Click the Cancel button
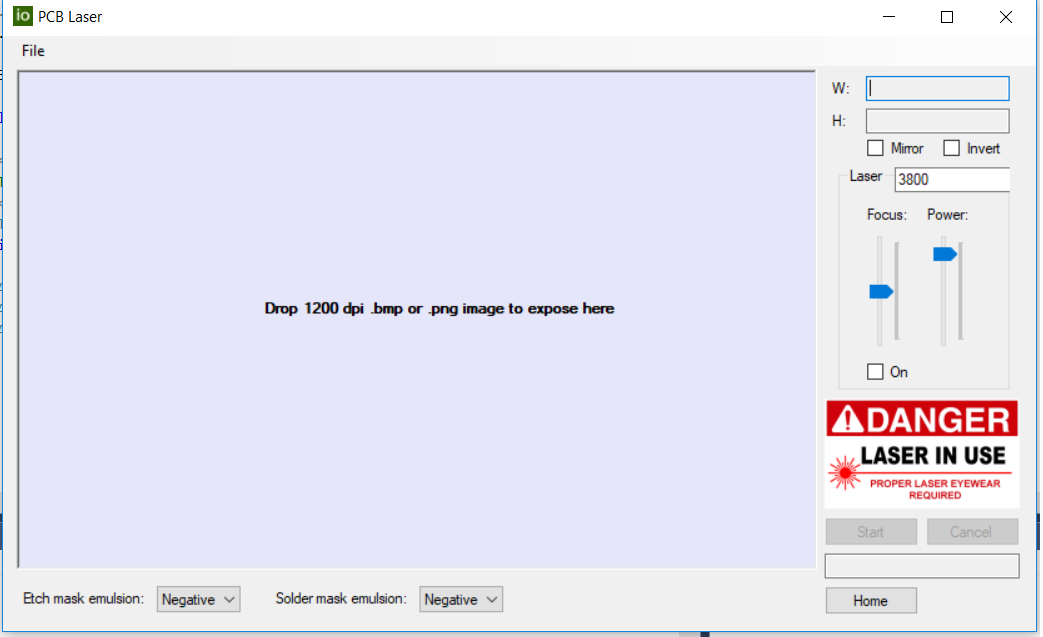The image size is (1043, 637). point(971,532)
